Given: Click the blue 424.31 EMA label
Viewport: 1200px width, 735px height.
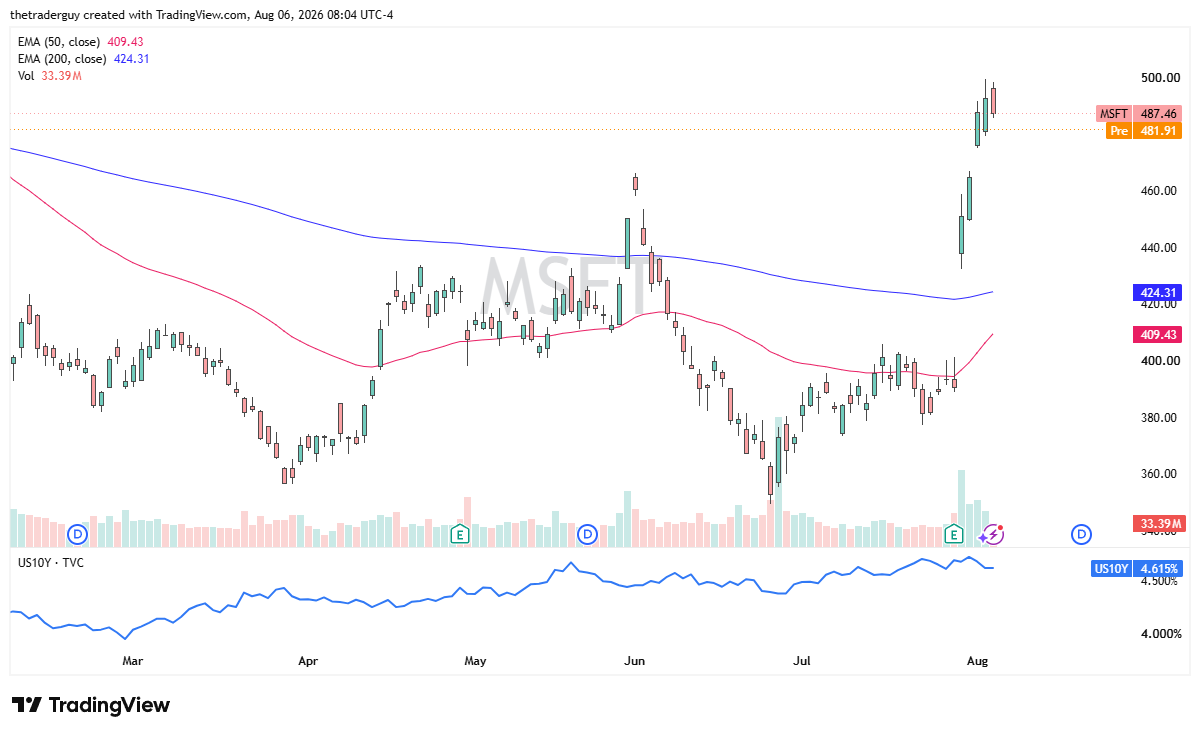Looking at the screenshot, I should [1158, 293].
